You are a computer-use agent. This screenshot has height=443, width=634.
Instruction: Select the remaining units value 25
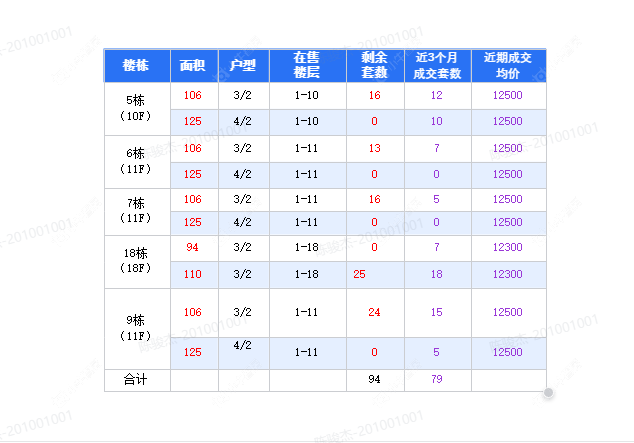click(360, 274)
